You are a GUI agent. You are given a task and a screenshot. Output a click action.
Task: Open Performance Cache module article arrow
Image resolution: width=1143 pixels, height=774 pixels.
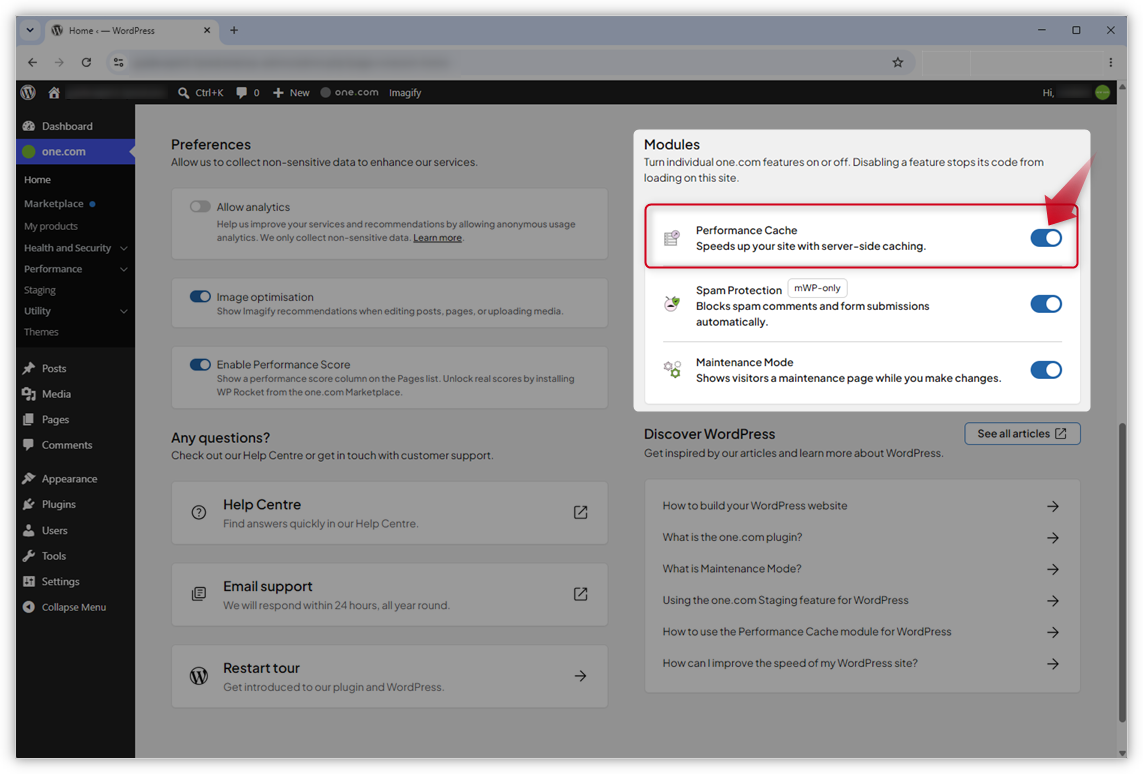(x=1053, y=632)
